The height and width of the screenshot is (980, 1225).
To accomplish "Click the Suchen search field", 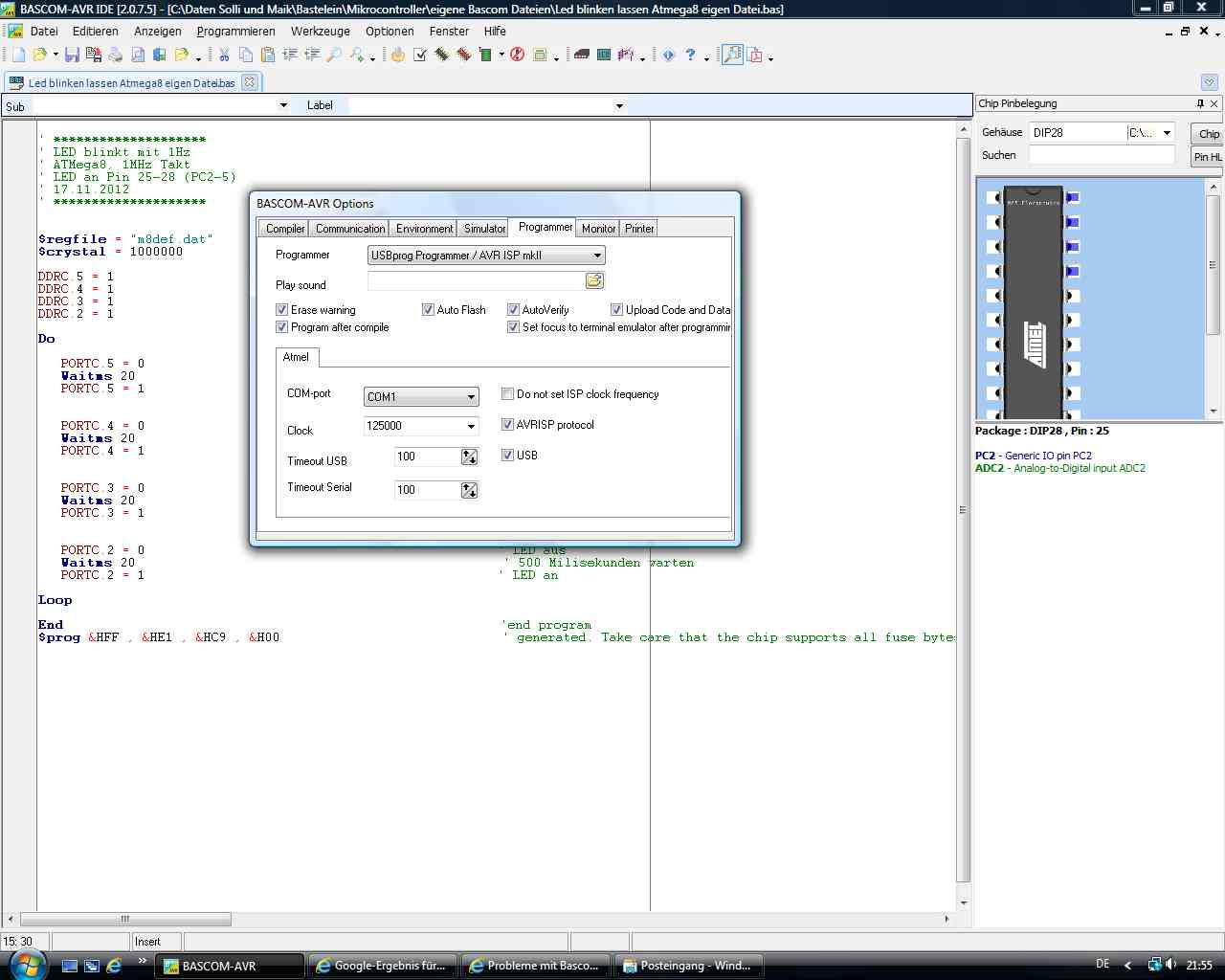I will pos(1102,155).
